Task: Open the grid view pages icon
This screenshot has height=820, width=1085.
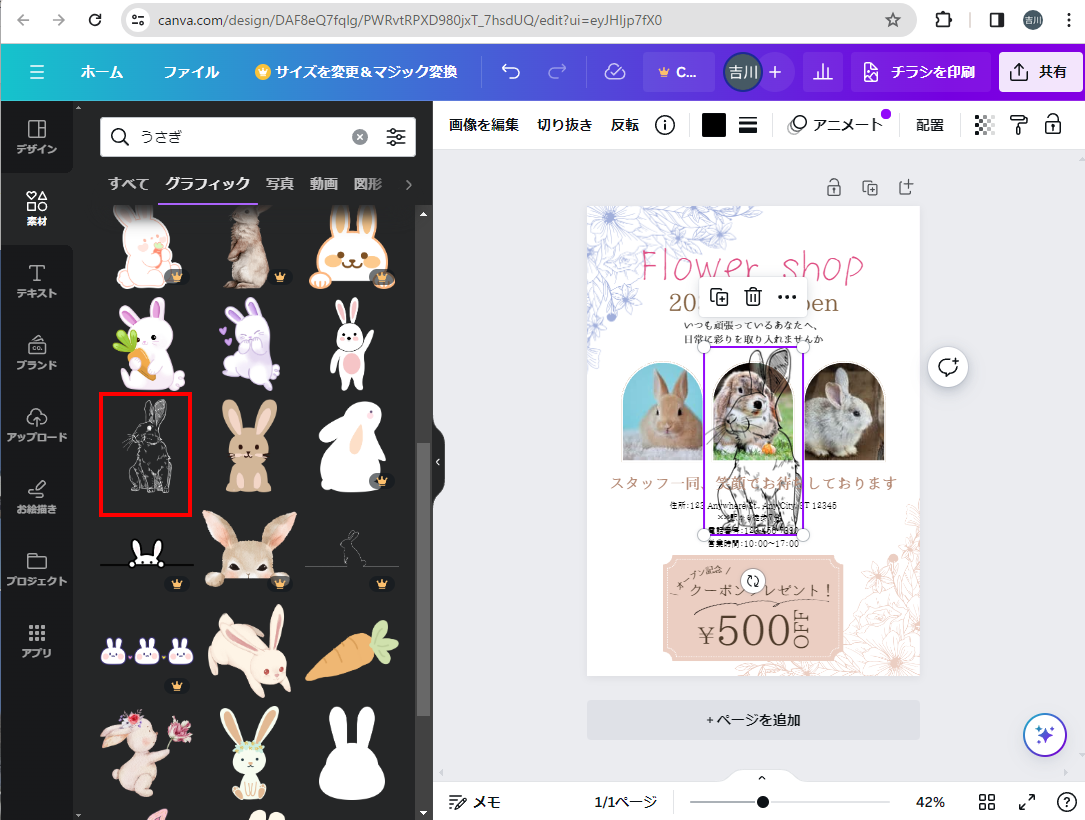Action: point(987,802)
